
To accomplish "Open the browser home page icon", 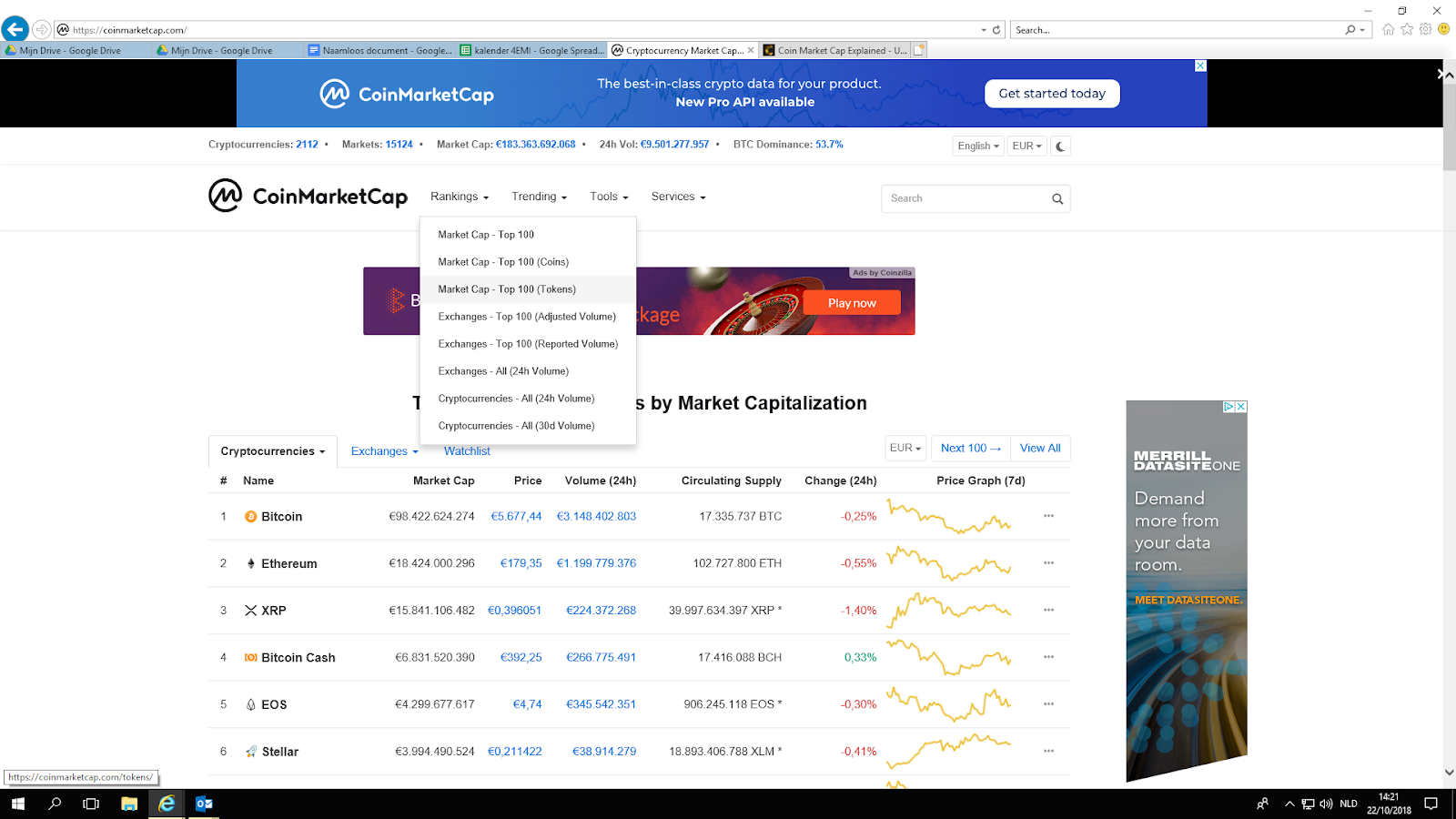I will pos(1388,29).
